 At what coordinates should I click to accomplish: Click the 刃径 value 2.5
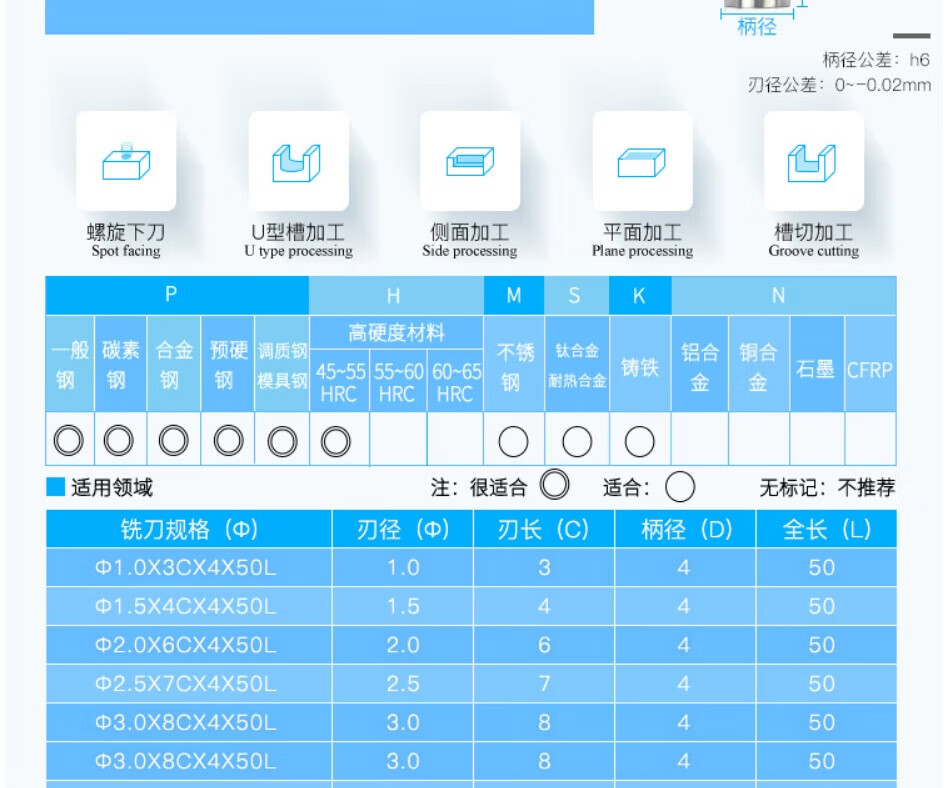(403, 684)
